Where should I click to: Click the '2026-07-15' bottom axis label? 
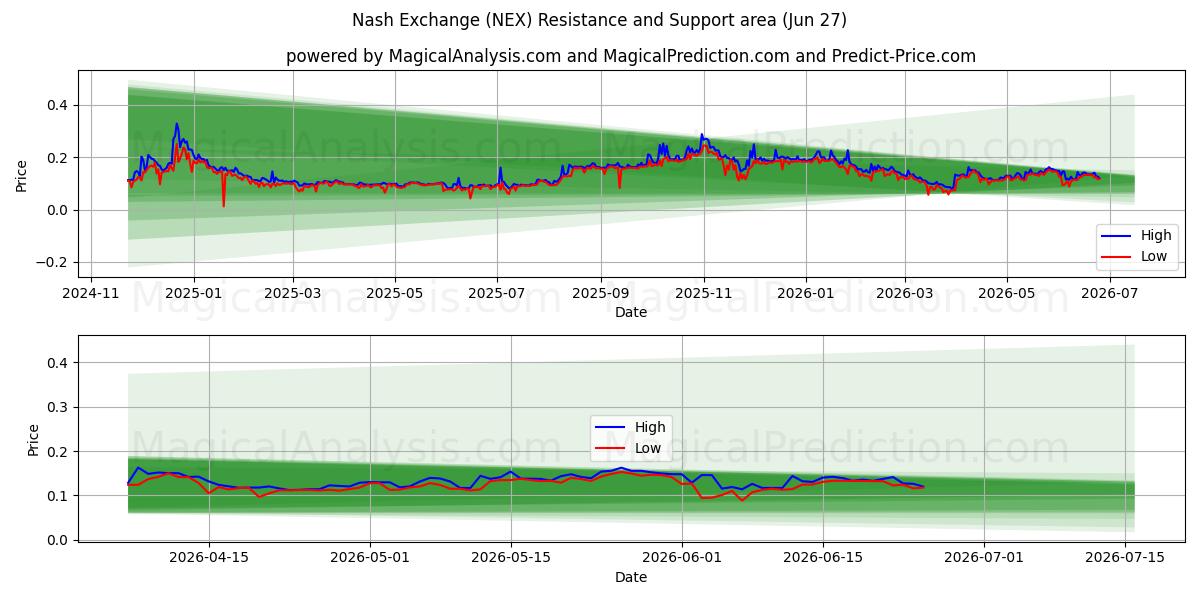point(1125,558)
